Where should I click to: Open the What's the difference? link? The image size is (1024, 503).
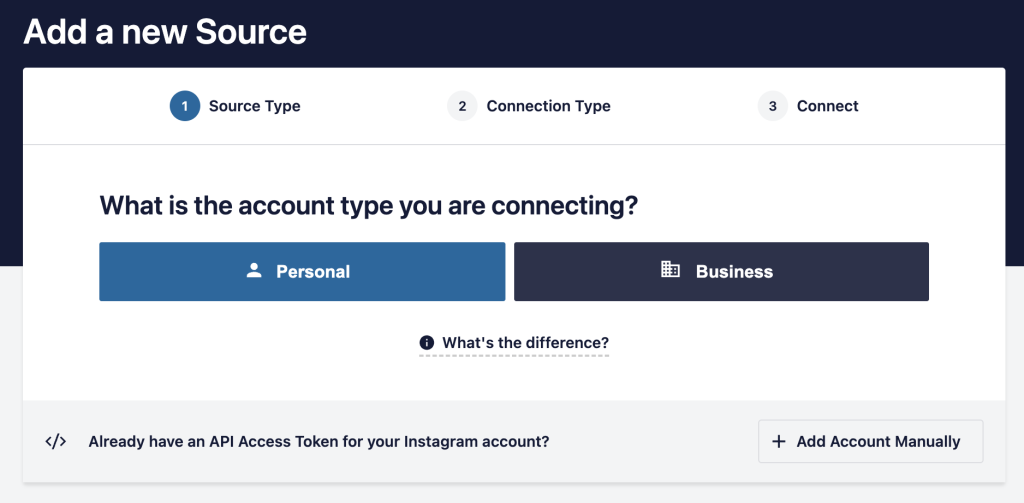click(525, 343)
